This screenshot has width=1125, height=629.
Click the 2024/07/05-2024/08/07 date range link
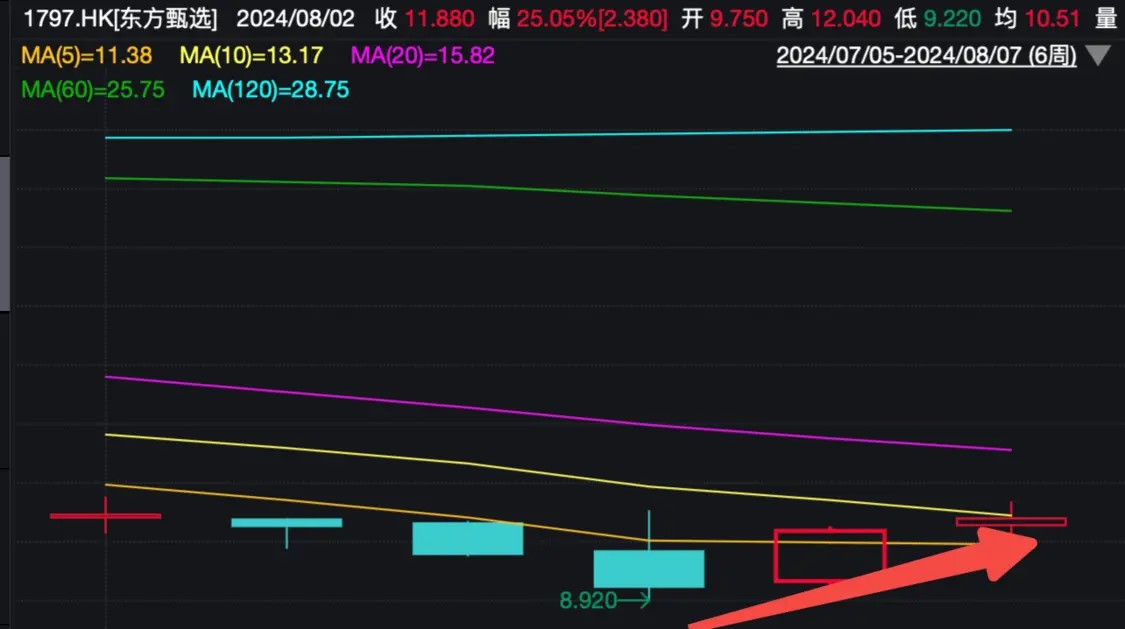pyautogui.click(x=926, y=55)
